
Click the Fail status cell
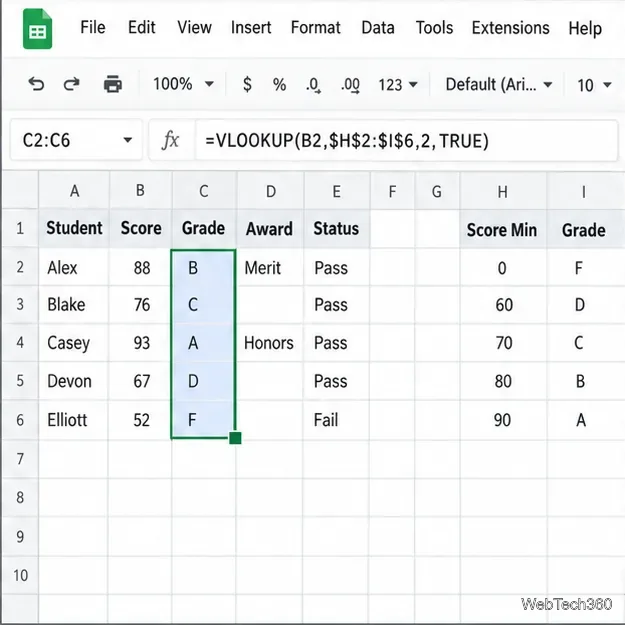(337, 420)
